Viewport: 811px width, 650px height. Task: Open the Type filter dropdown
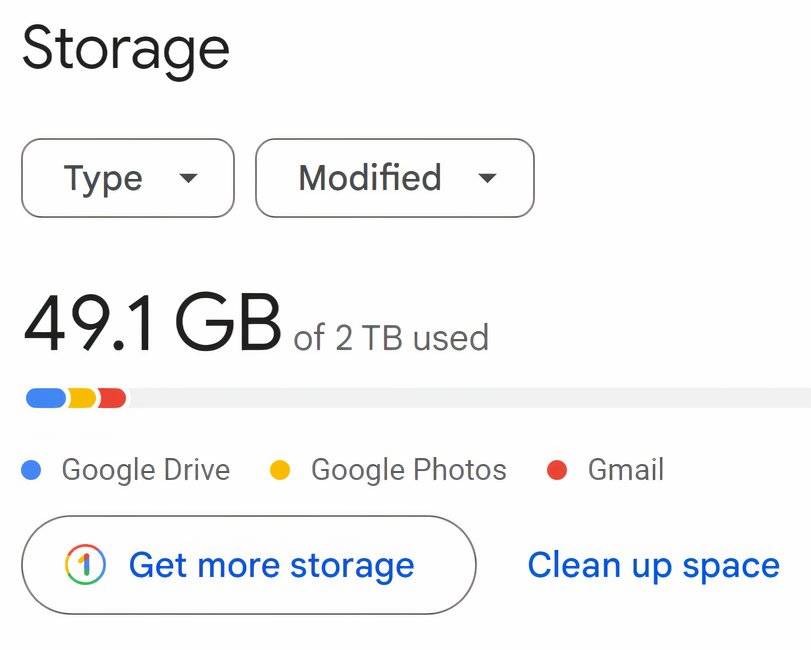tap(127, 178)
